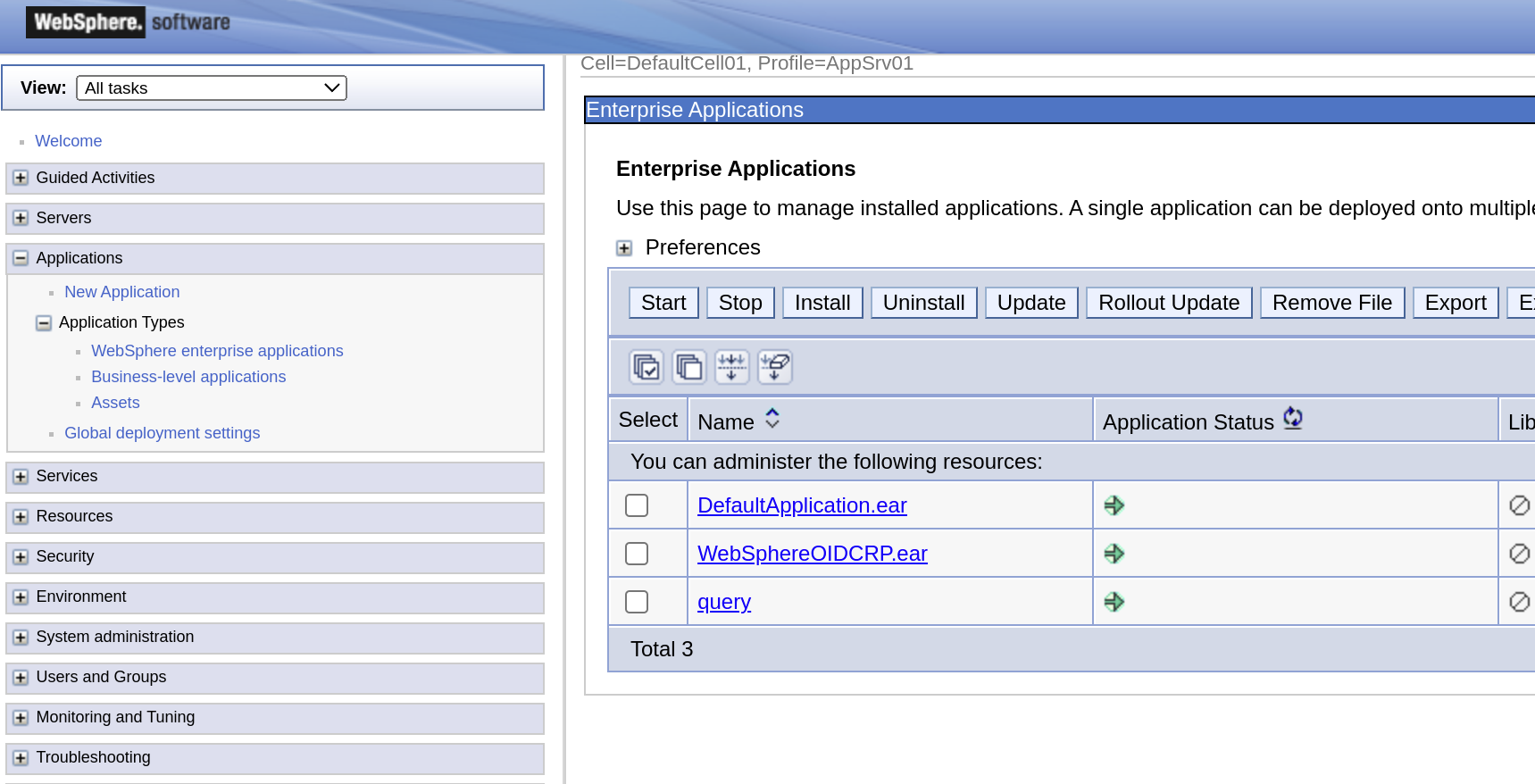
Task: Collapse the Applications navigation group
Action: click(x=21, y=258)
